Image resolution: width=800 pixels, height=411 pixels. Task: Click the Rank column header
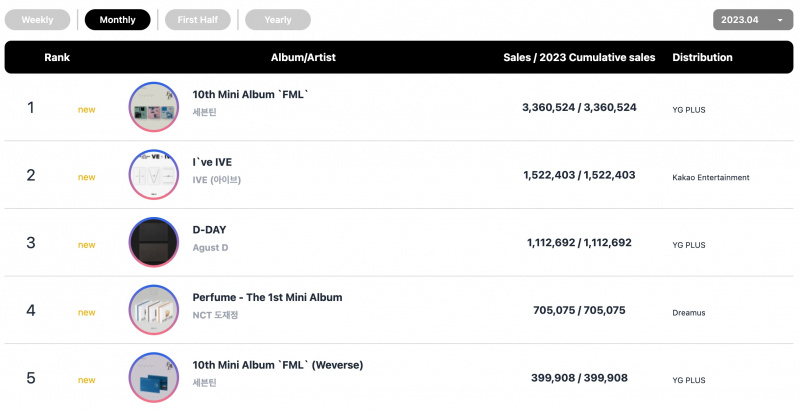click(x=57, y=57)
